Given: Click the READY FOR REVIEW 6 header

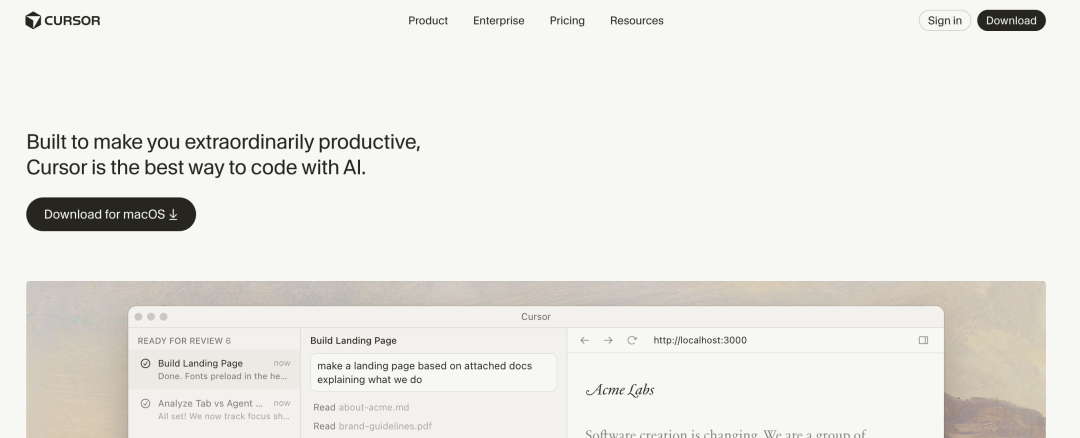Looking at the screenshot, I should [x=184, y=341].
